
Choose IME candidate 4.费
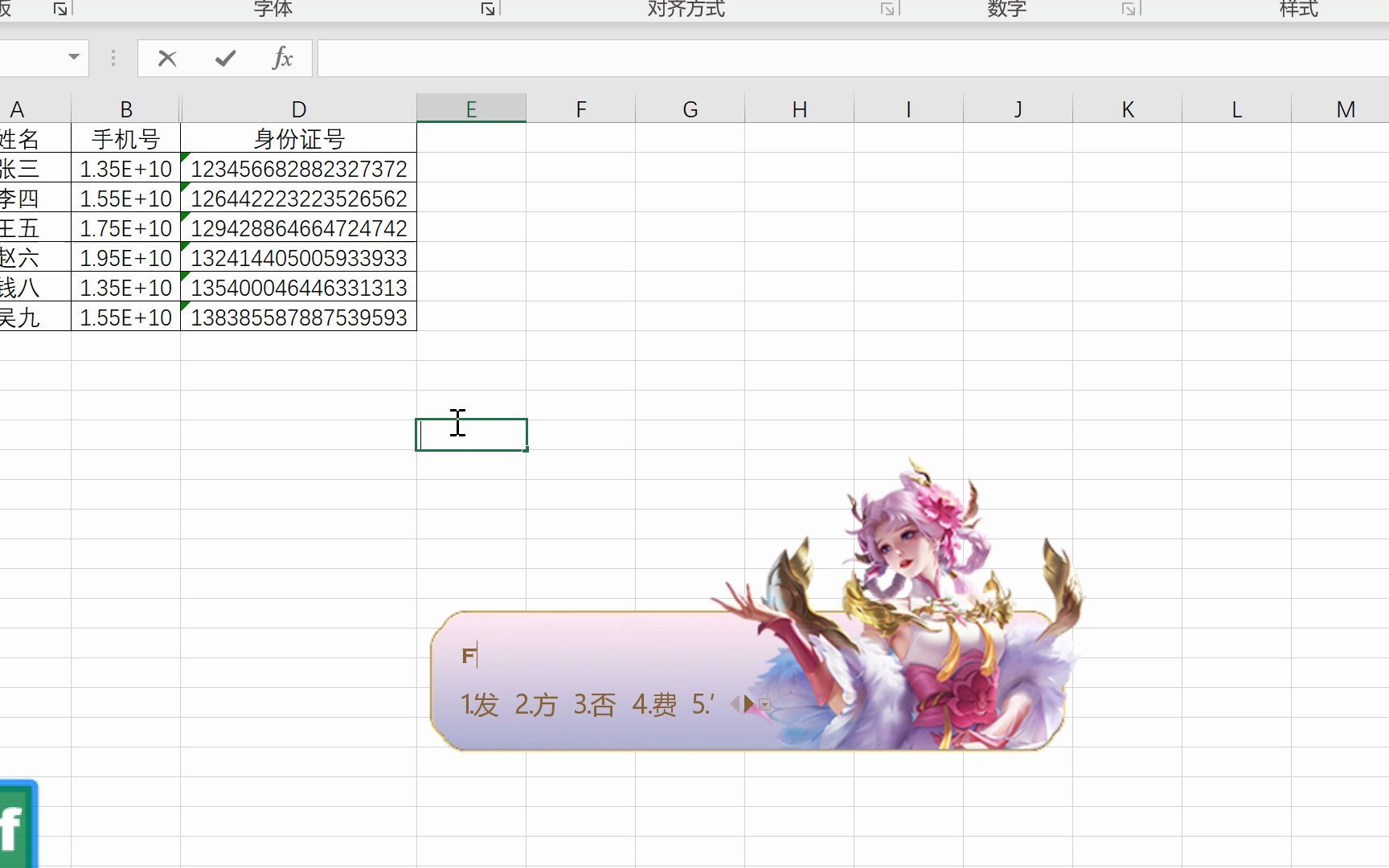coord(654,705)
